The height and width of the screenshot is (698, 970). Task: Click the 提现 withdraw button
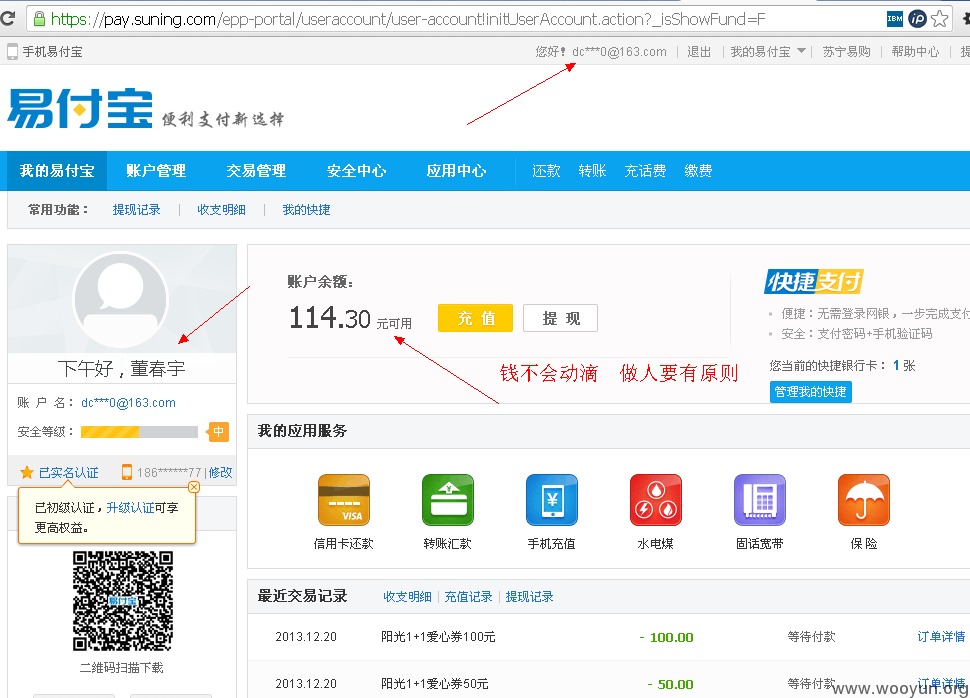pos(560,318)
